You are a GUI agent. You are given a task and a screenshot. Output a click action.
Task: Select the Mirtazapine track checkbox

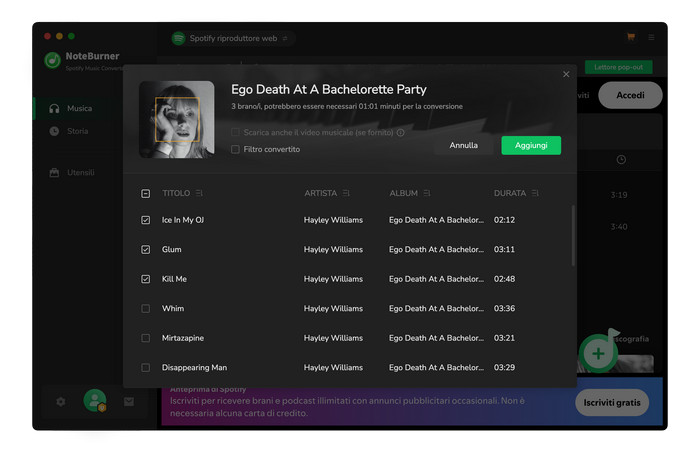(x=146, y=338)
